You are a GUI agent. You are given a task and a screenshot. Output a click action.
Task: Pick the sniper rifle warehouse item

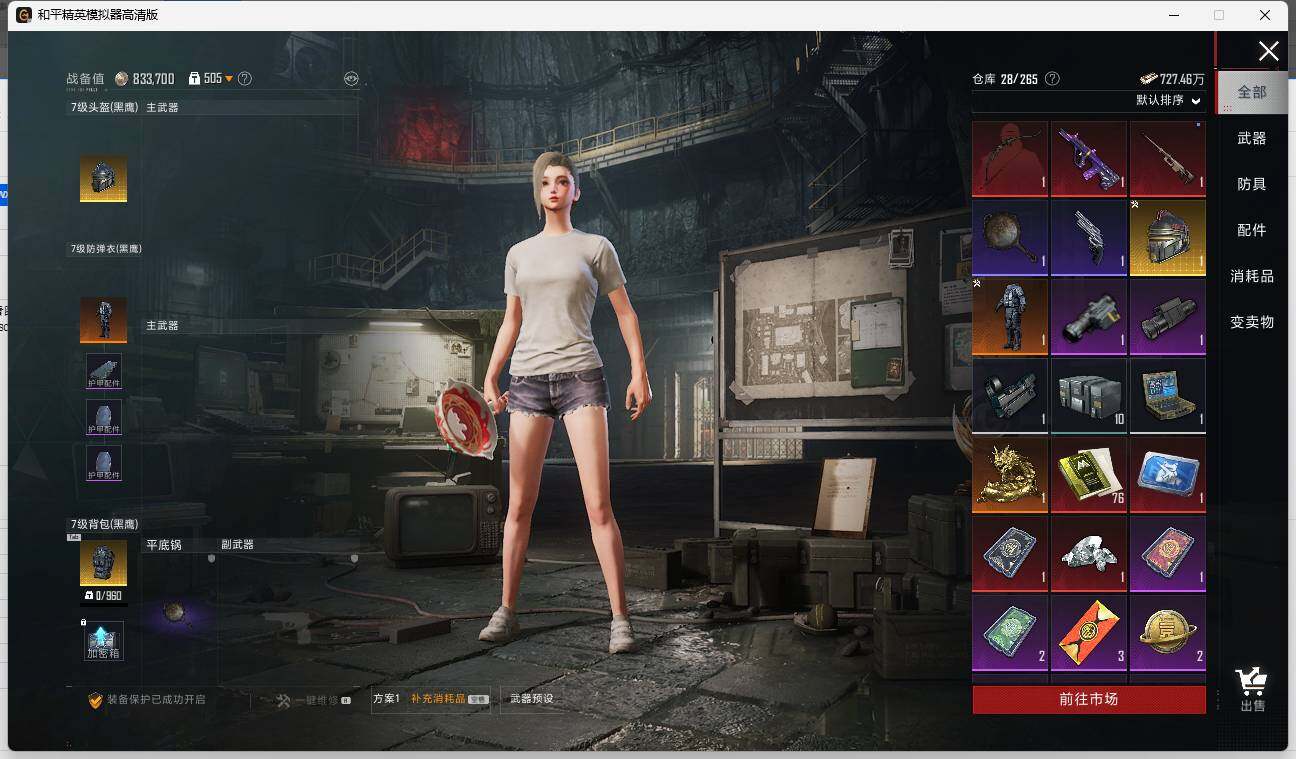(x=1168, y=159)
